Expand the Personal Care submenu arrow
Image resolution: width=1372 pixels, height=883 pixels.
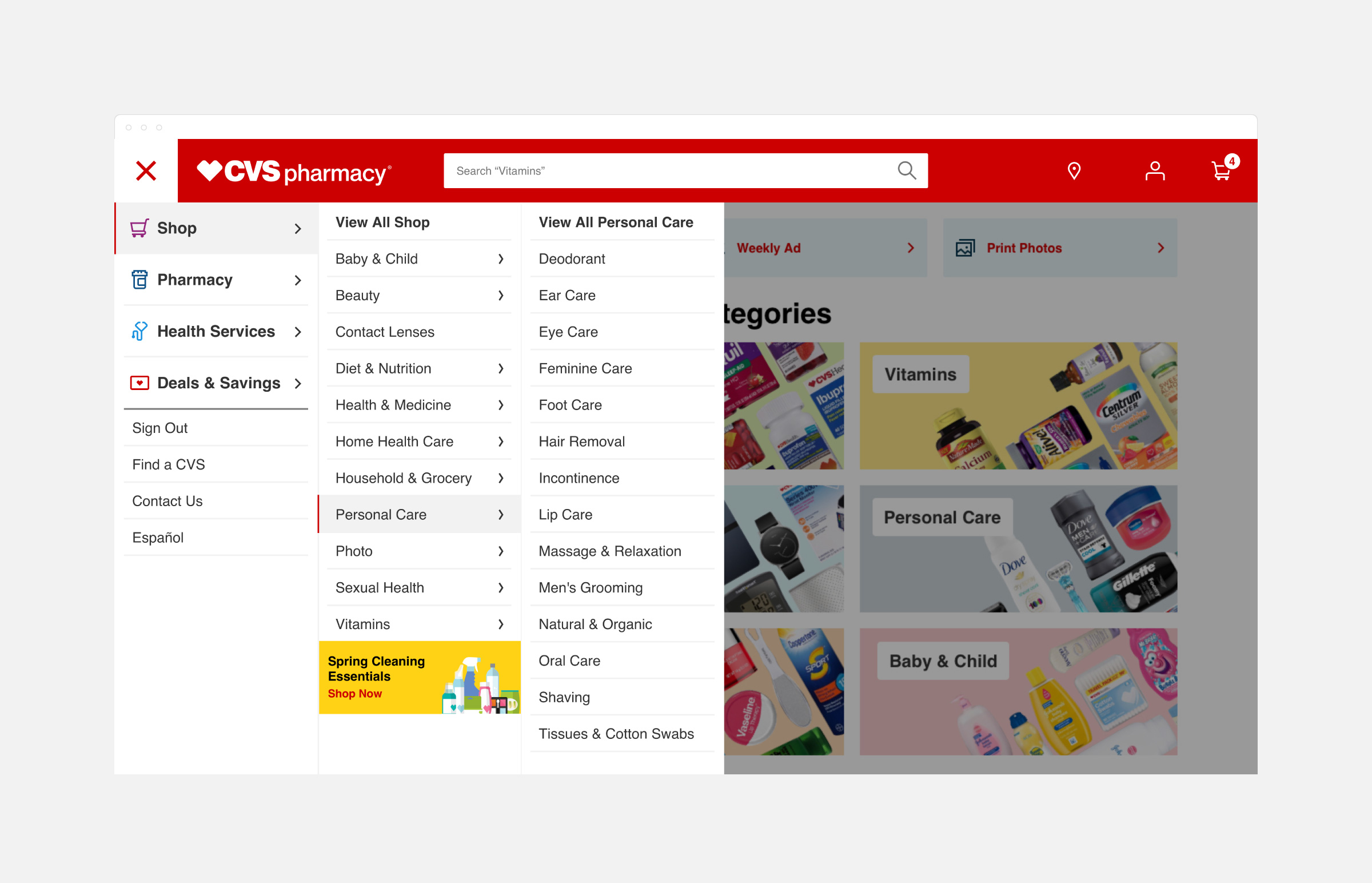500,515
